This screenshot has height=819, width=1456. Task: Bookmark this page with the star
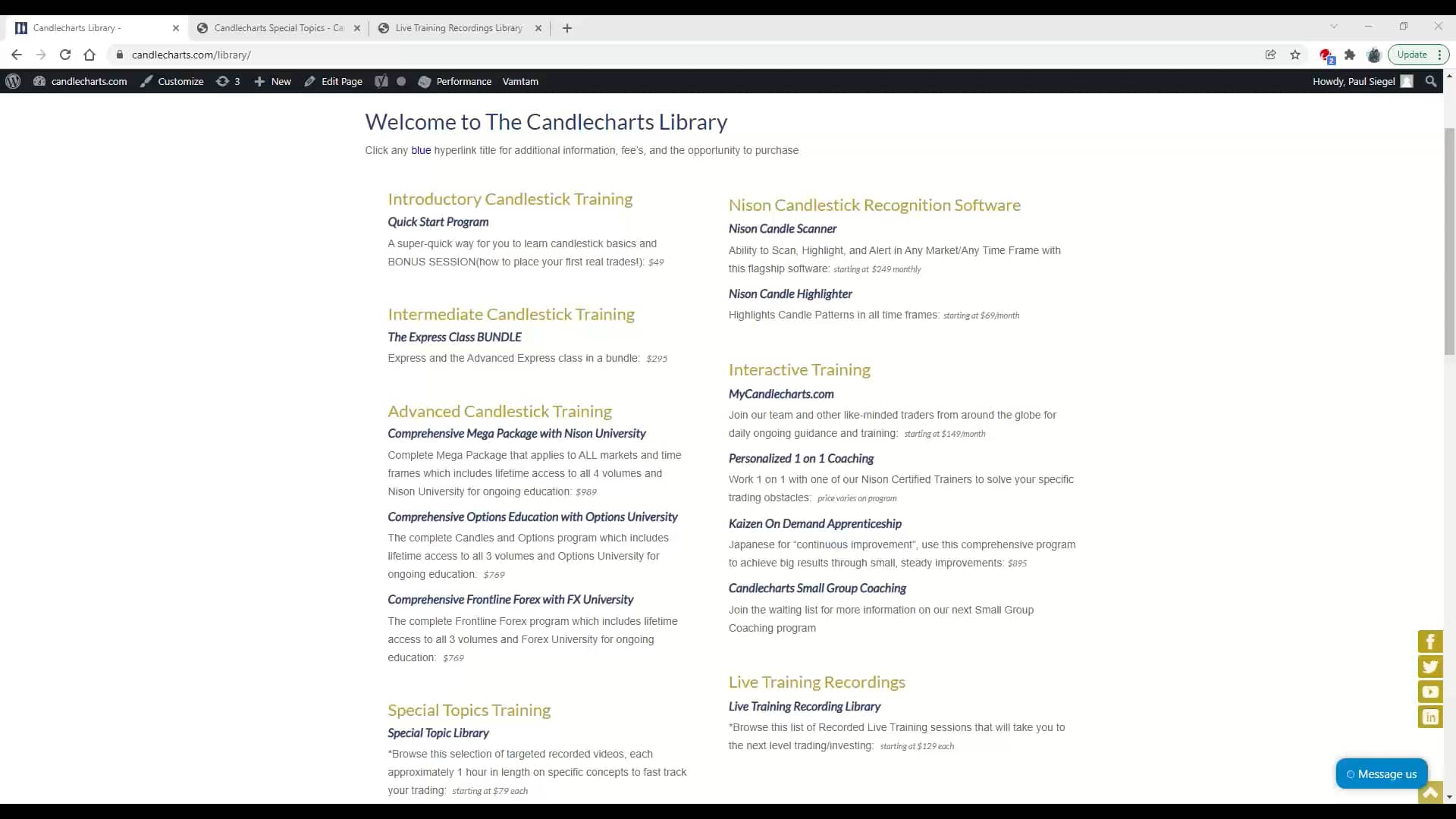pos(1295,55)
